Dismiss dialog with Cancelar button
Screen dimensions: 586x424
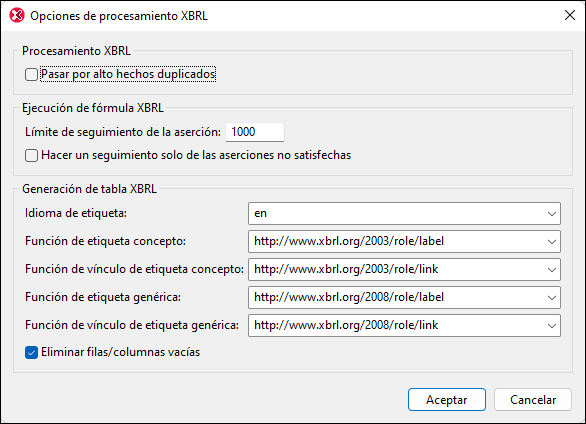click(x=533, y=400)
